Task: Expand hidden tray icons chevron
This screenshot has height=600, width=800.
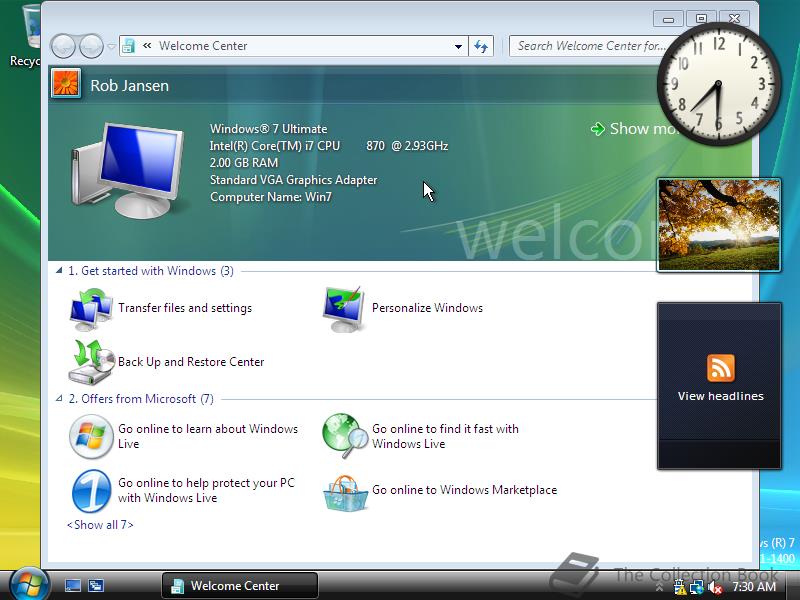Action: (660, 587)
